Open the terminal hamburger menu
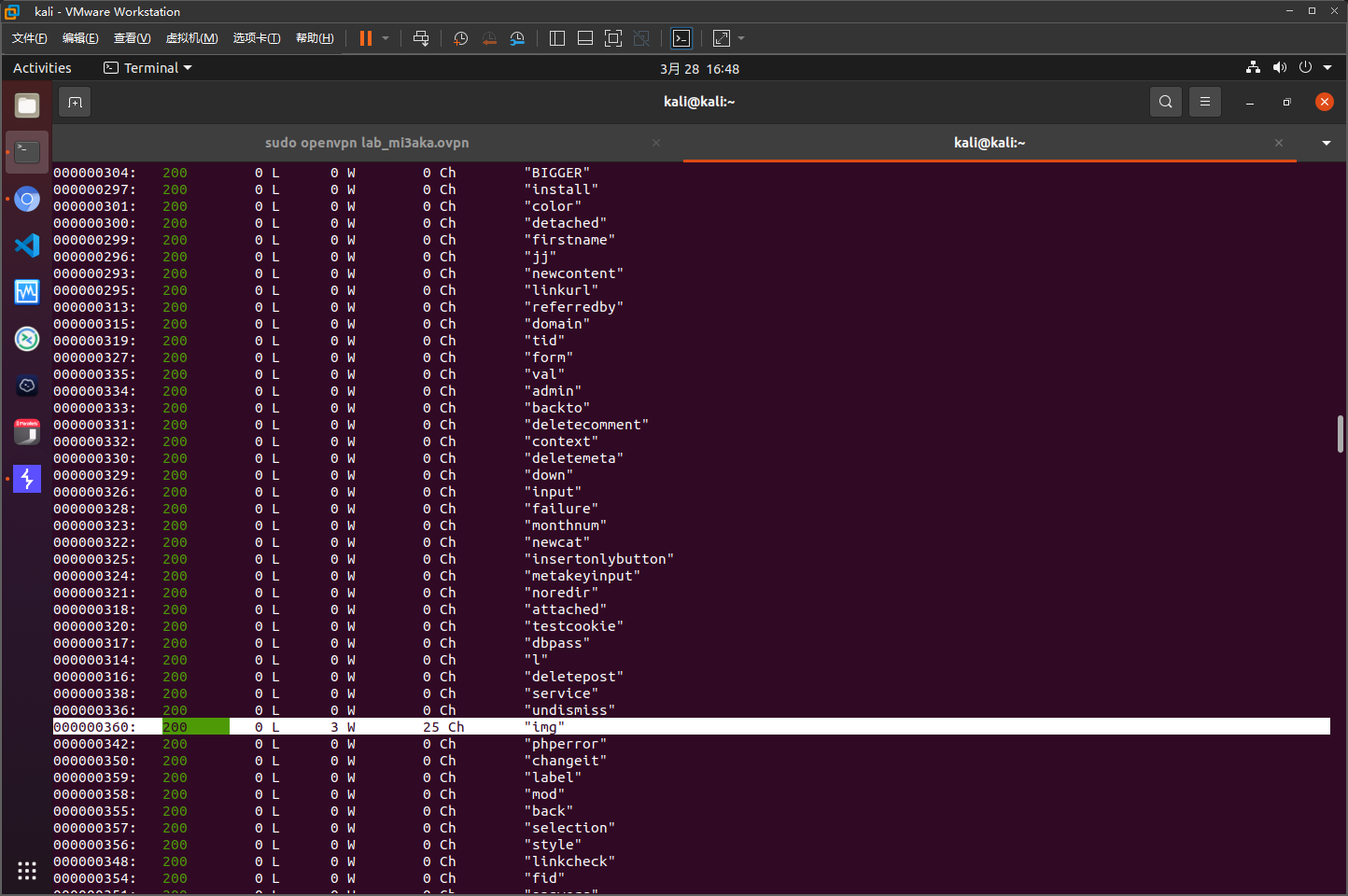Viewport: 1348px width, 896px height. (1205, 102)
